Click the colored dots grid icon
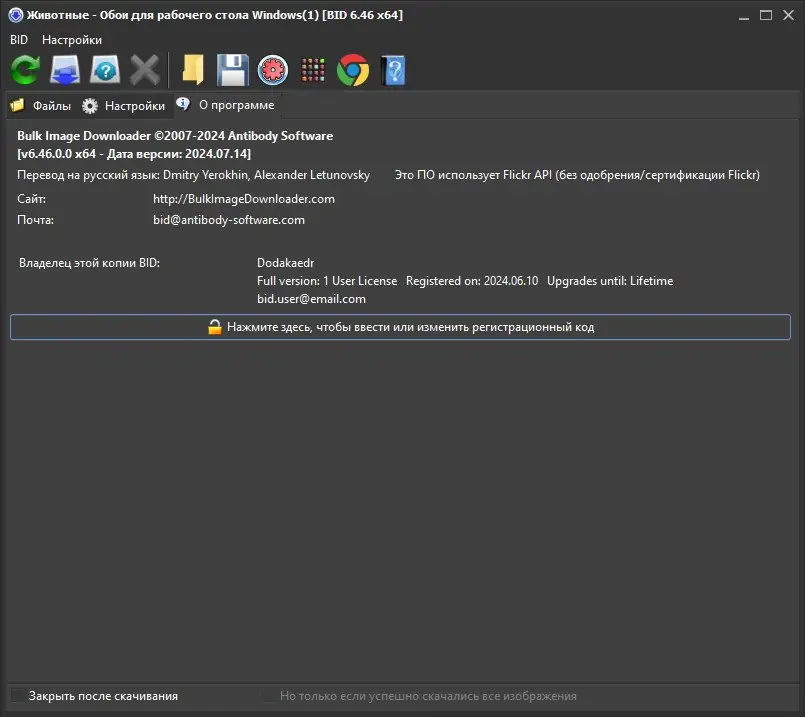 [313, 70]
